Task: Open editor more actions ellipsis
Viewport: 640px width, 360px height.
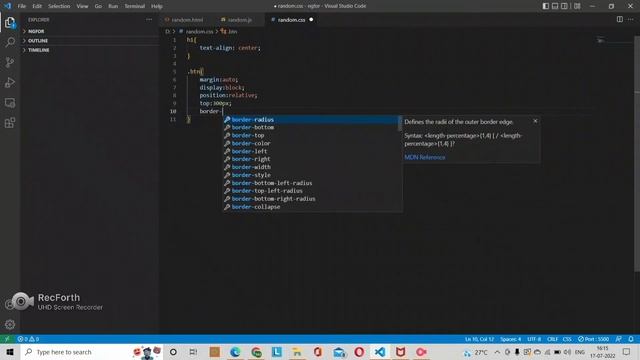Action: [x=631, y=20]
